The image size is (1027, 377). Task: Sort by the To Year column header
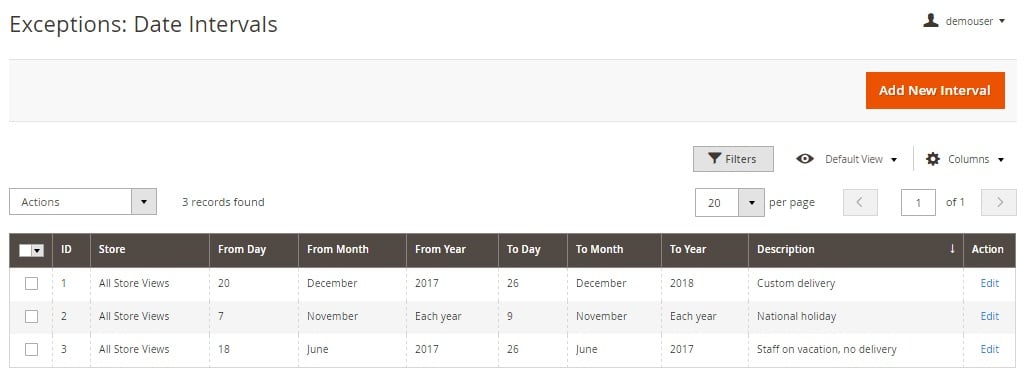coord(688,249)
